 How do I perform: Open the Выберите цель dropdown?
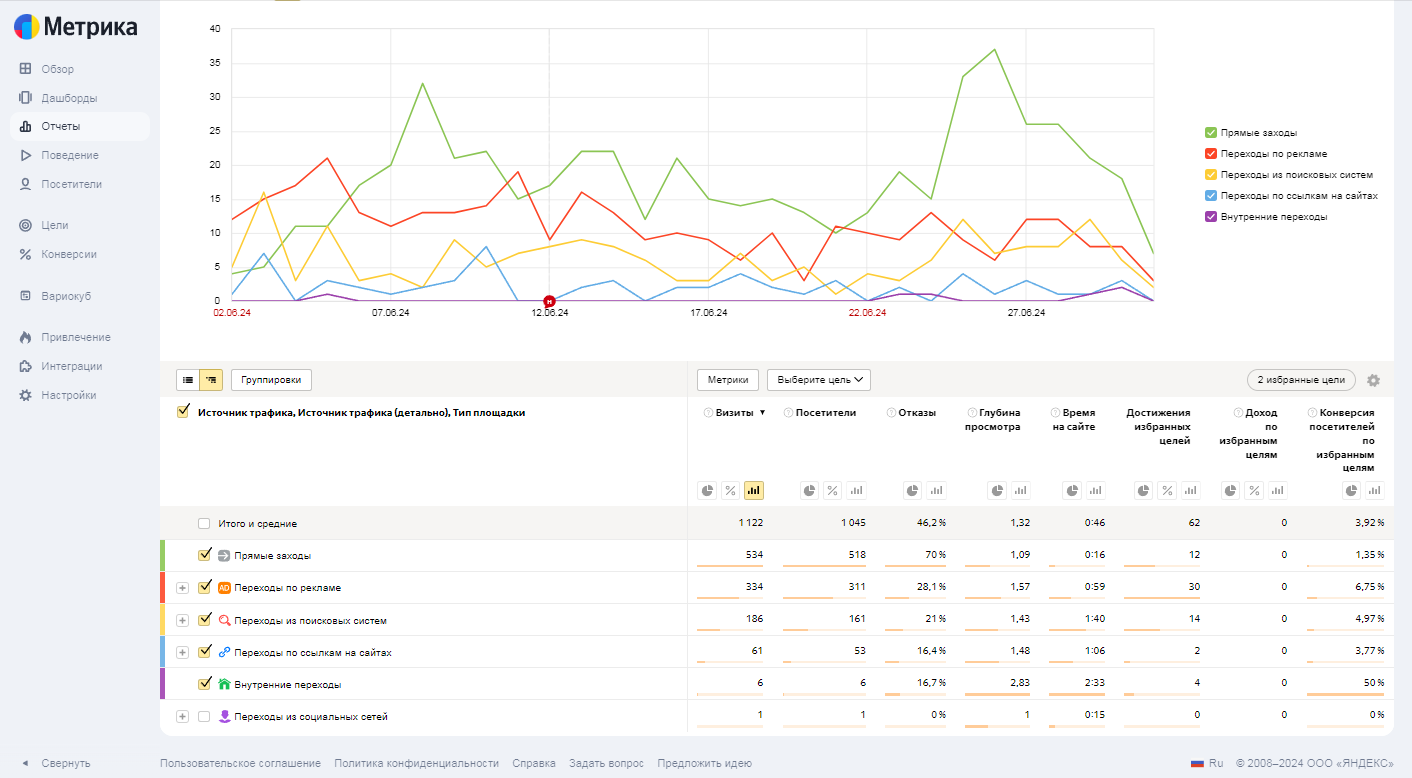click(818, 380)
